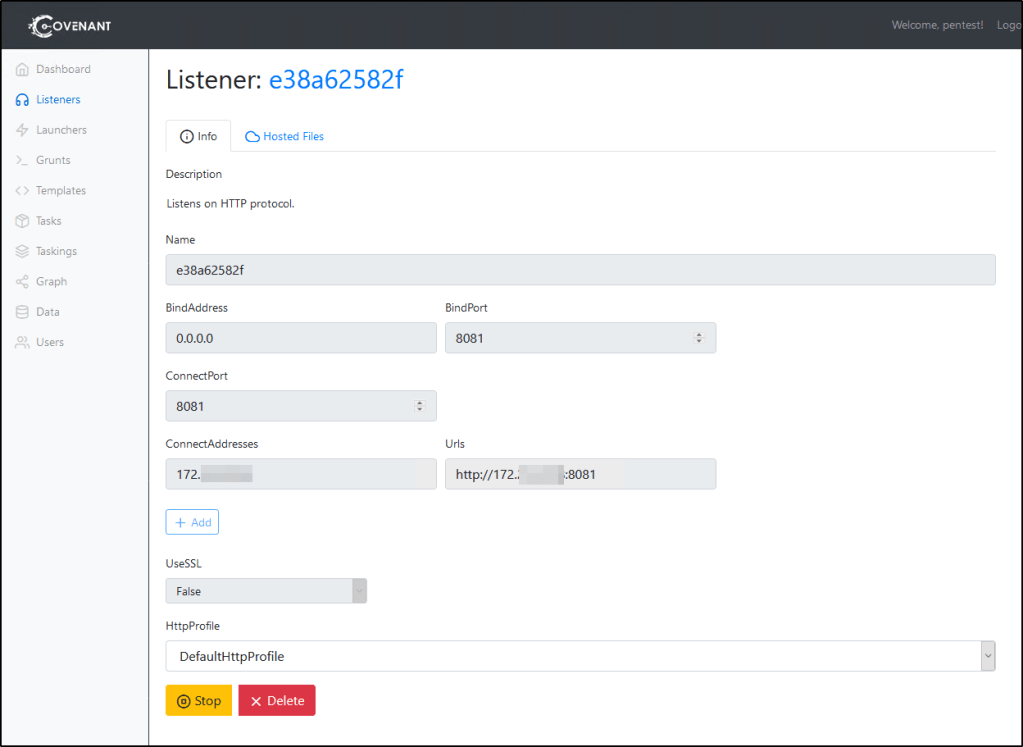Go to the Users sidebar item
The height and width of the screenshot is (747, 1023).
[x=49, y=342]
